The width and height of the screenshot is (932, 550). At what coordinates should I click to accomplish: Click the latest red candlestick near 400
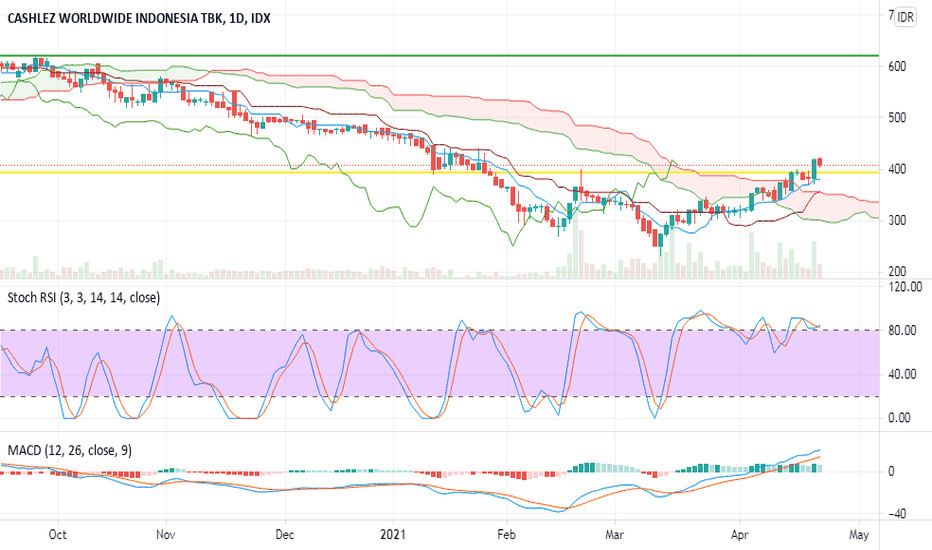point(820,162)
